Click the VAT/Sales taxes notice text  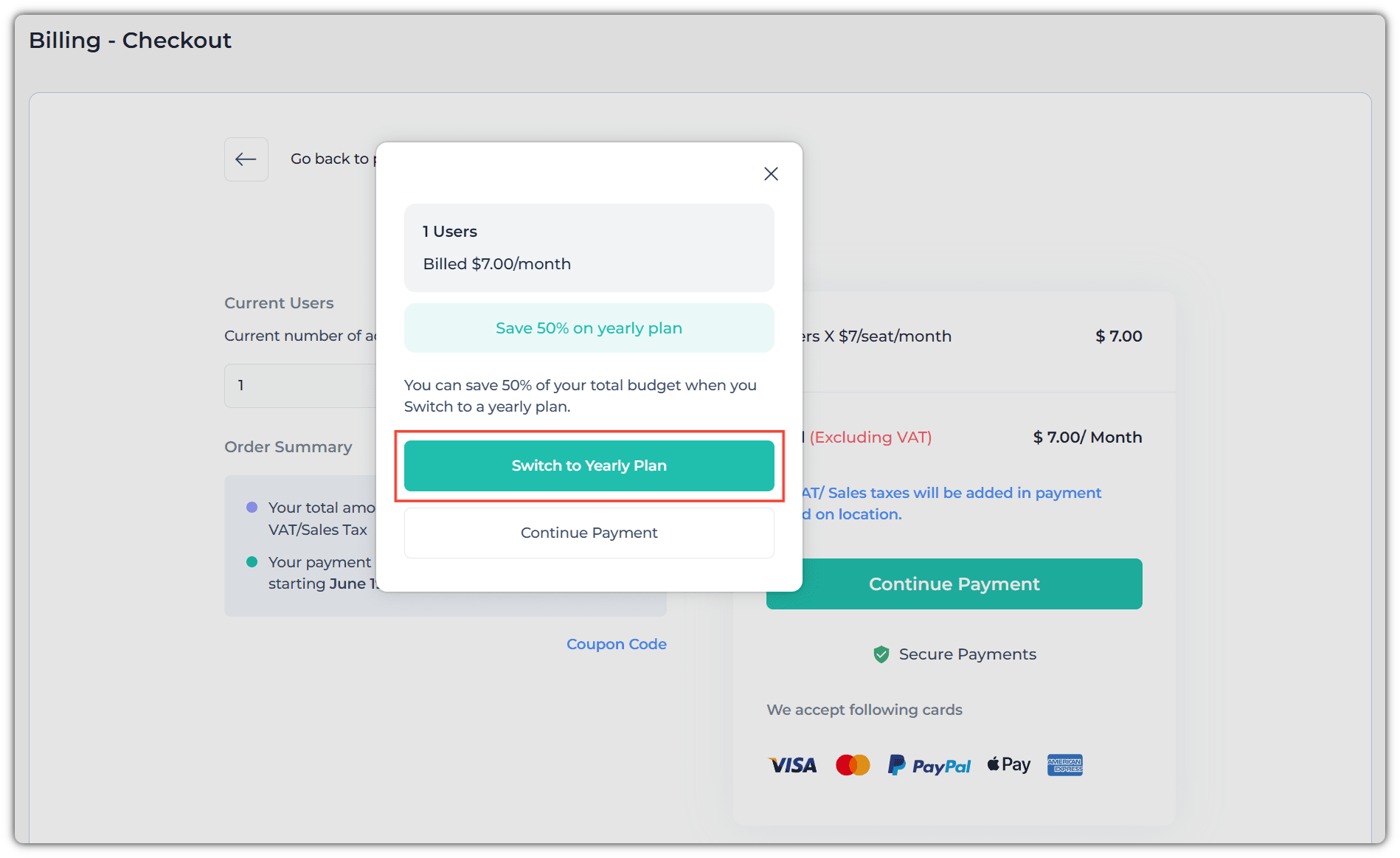tap(952, 503)
